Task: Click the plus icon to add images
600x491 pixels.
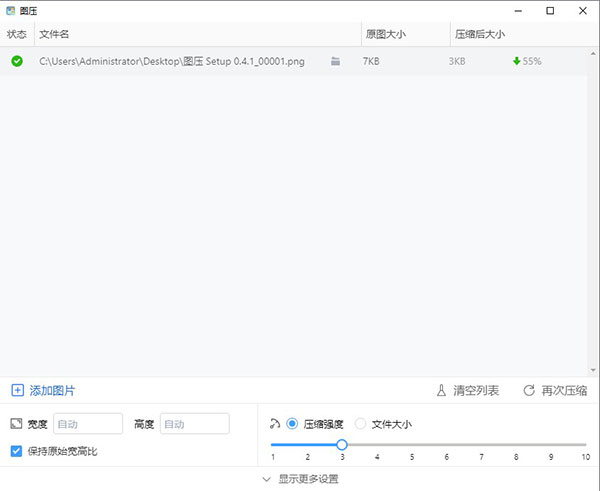Action: pyautogui.click(x=17, y=390)
